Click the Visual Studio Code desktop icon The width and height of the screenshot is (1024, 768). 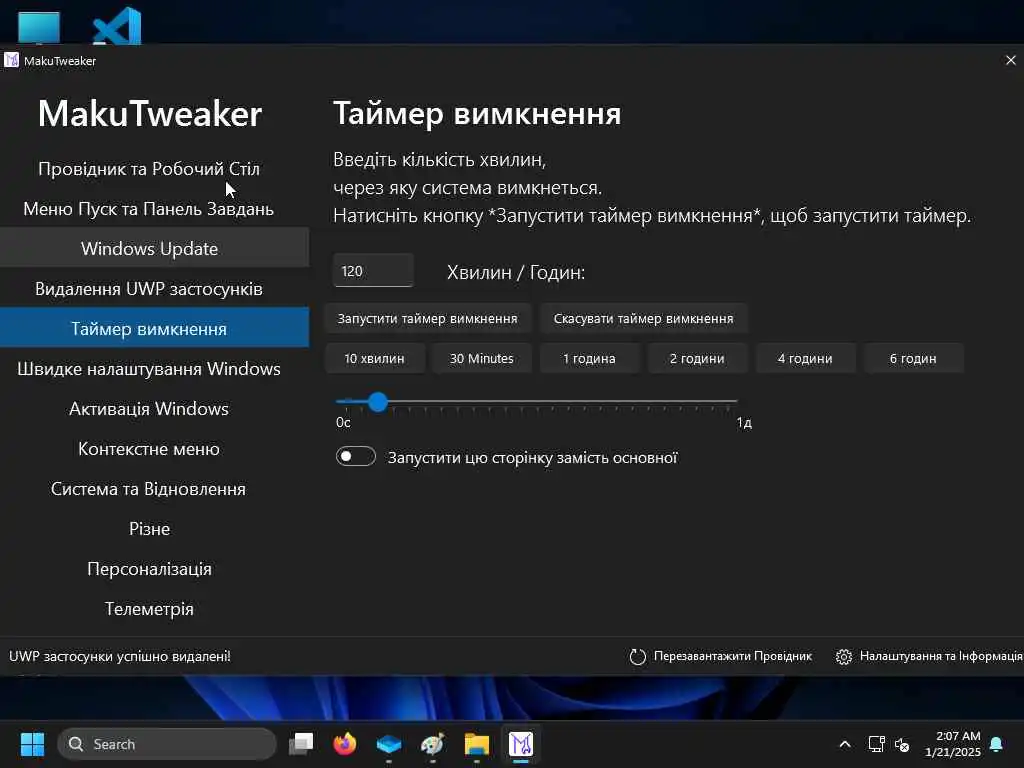(117, 26)
